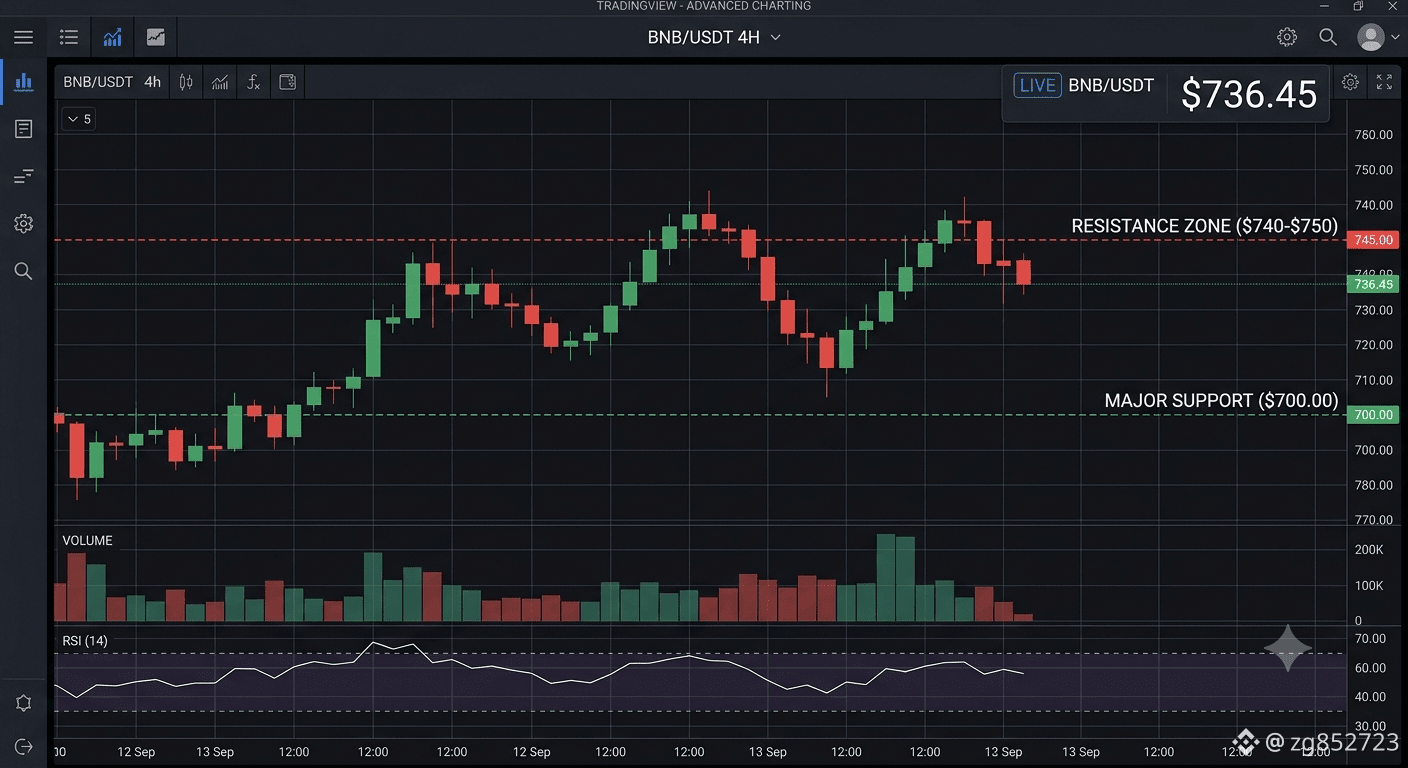
Task: Open chart settings gear beside fullscreen
Action: pyautogui.click(x=1350, y=82)
